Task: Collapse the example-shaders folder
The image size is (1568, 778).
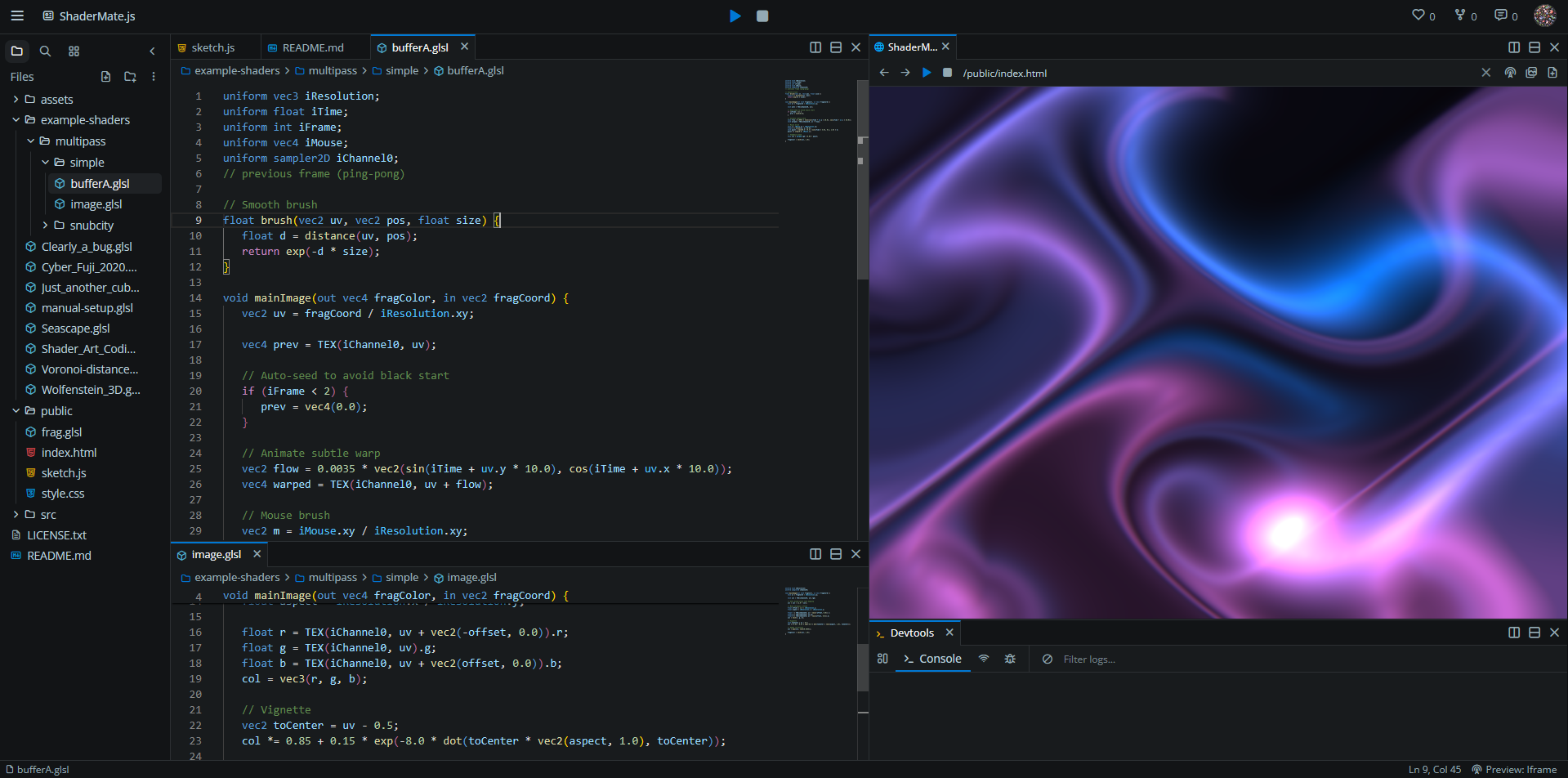Action: click(x=16, y=119)
